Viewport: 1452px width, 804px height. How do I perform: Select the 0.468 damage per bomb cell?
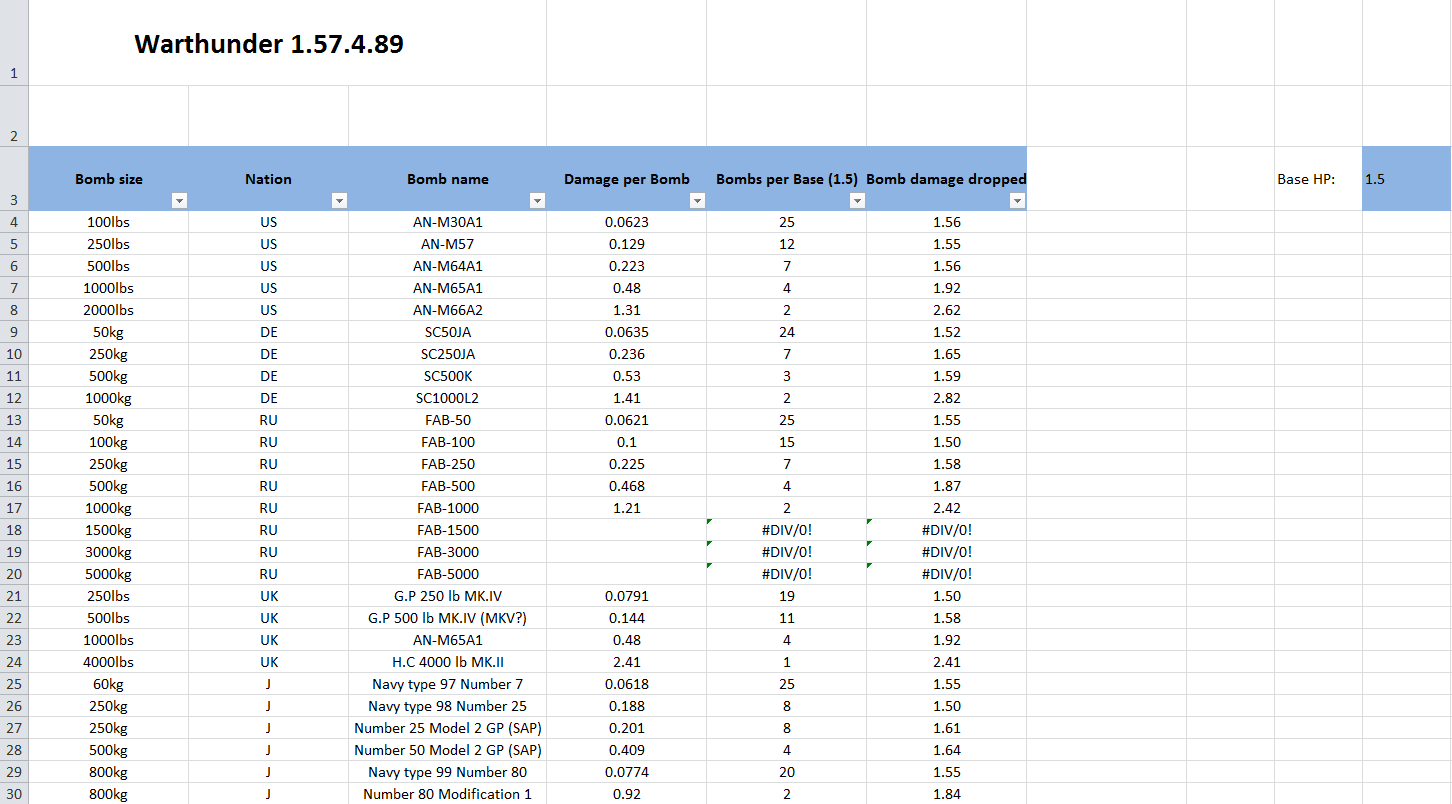tap(626, 486)
